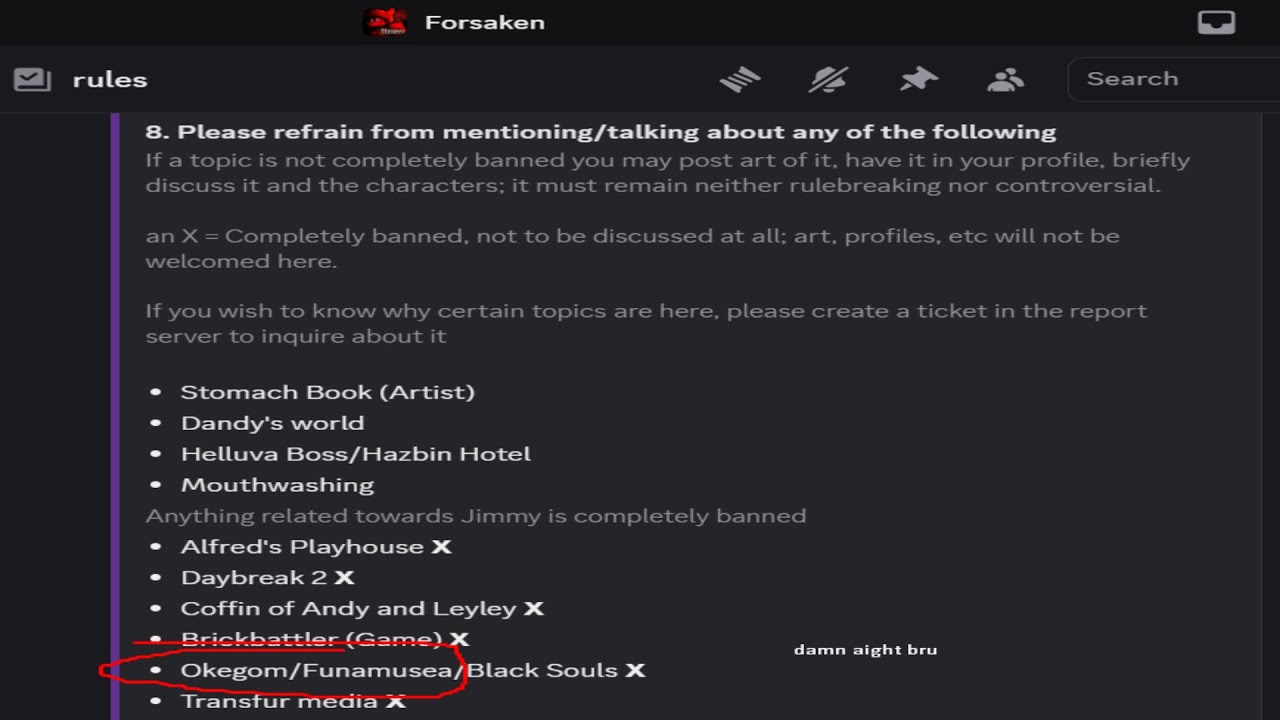Open the Inbox icon at top right
This screenshot has width=1280, height=720.
1216,22
